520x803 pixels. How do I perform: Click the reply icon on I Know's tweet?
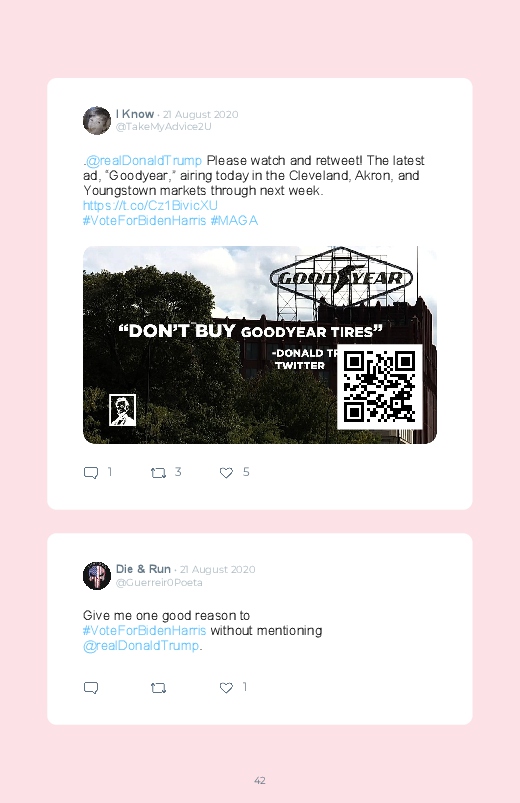pyautogui.click(x=91, y=473)
